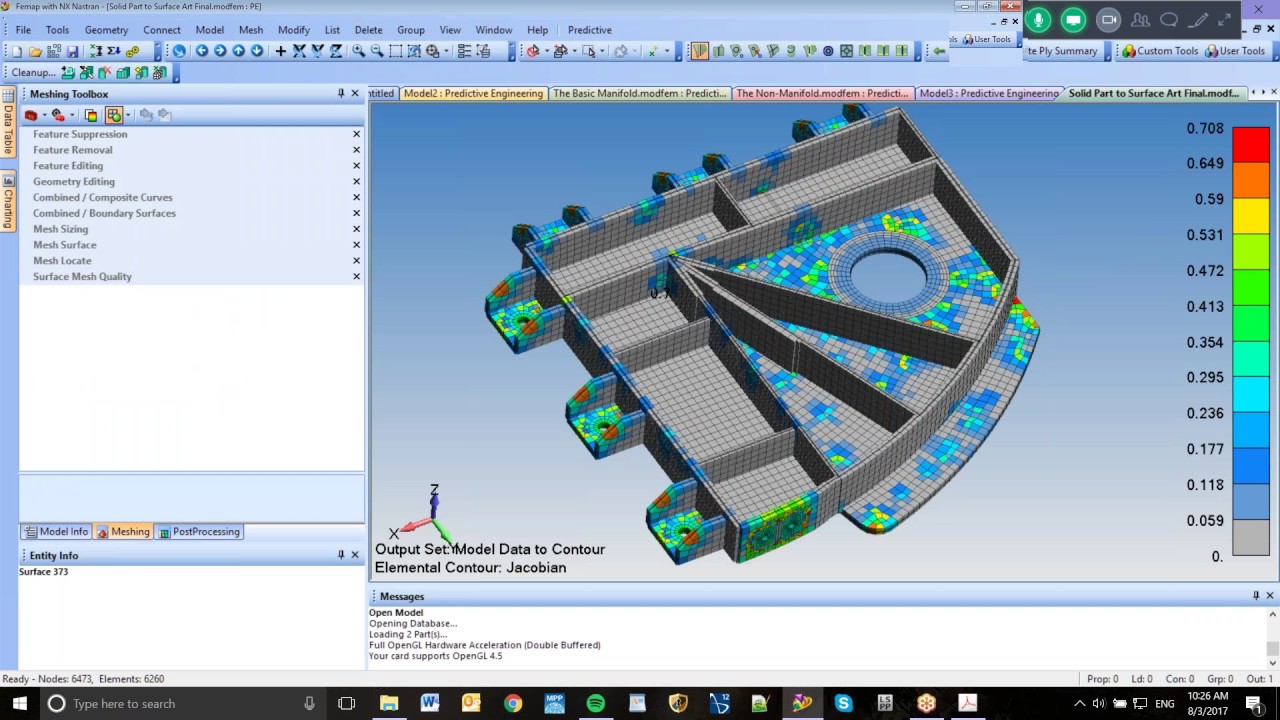Open the Geometry menu
The height and width of the screenshot is (720, 1280).
pyautogui.click(x=106, y=30)
